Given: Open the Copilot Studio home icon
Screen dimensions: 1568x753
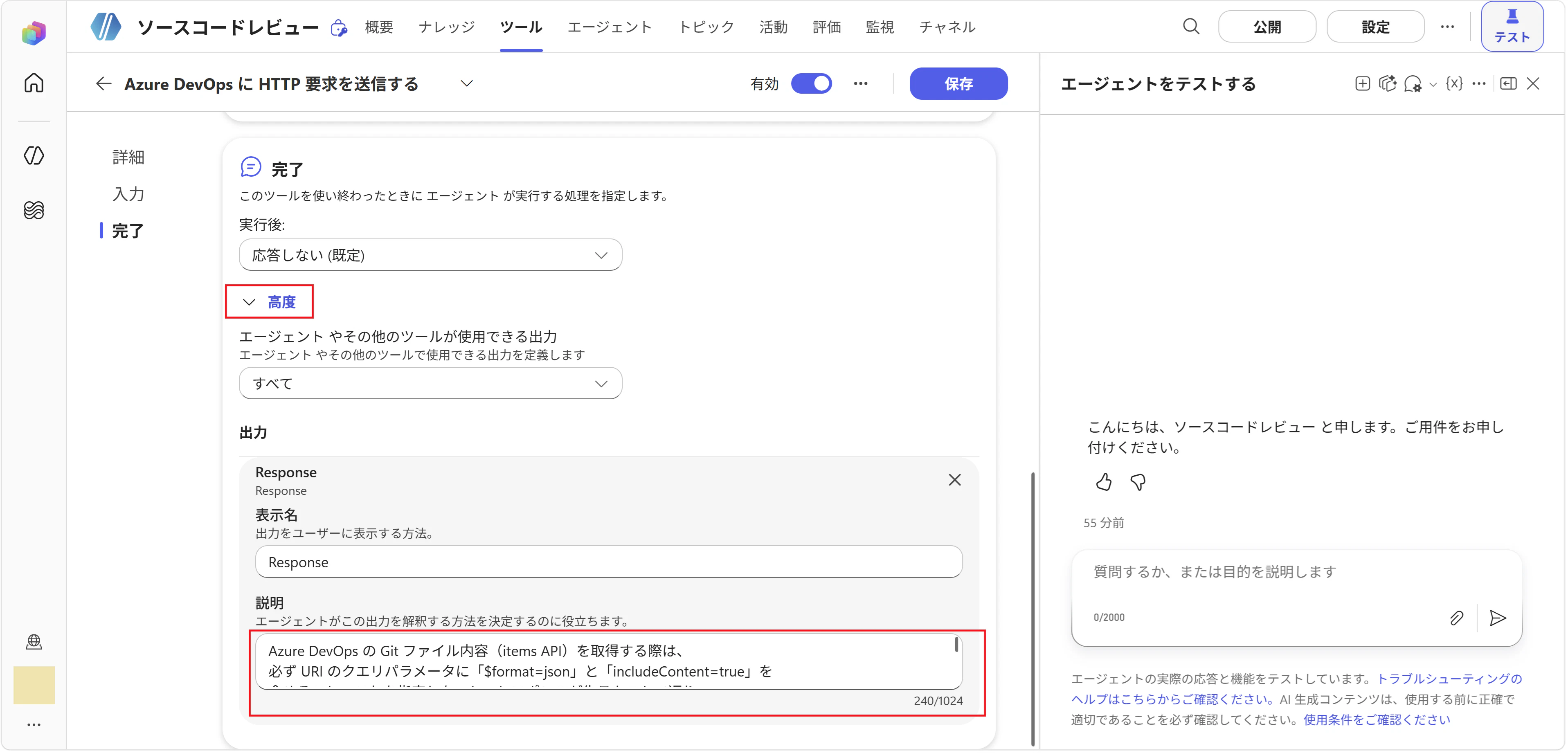Looking at the screenshot, I should (34, 83).
